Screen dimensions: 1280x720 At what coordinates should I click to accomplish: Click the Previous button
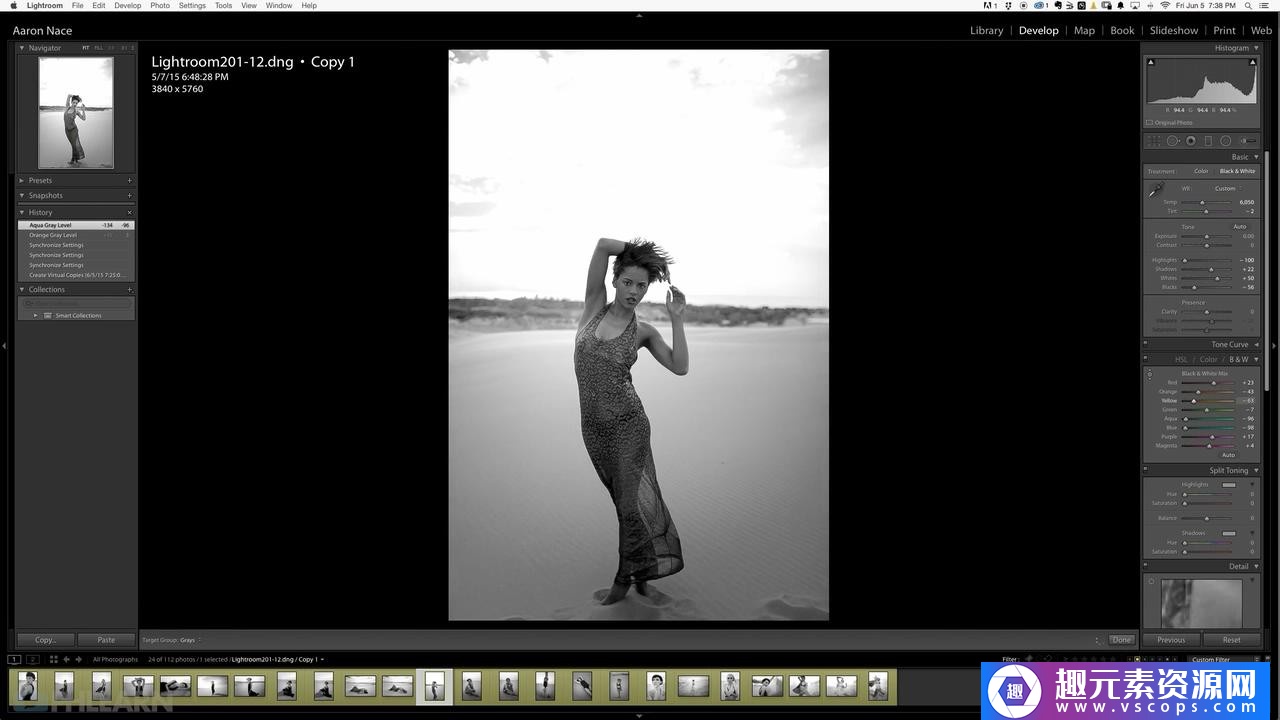tap(1171, 640)
